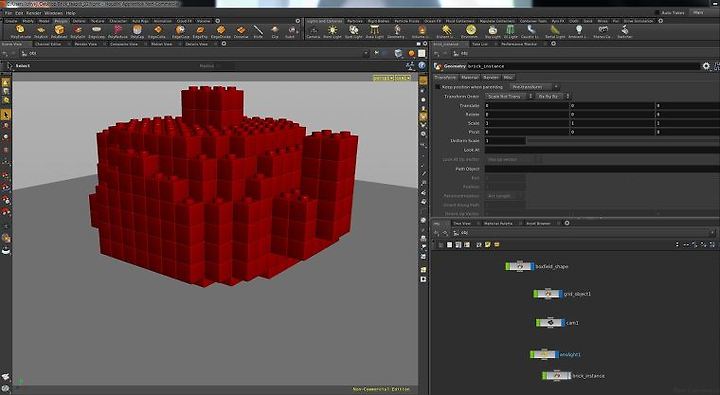Toggle display flag on envlight1 node
This screenshot has width=720, height=395.
(557, 355)
